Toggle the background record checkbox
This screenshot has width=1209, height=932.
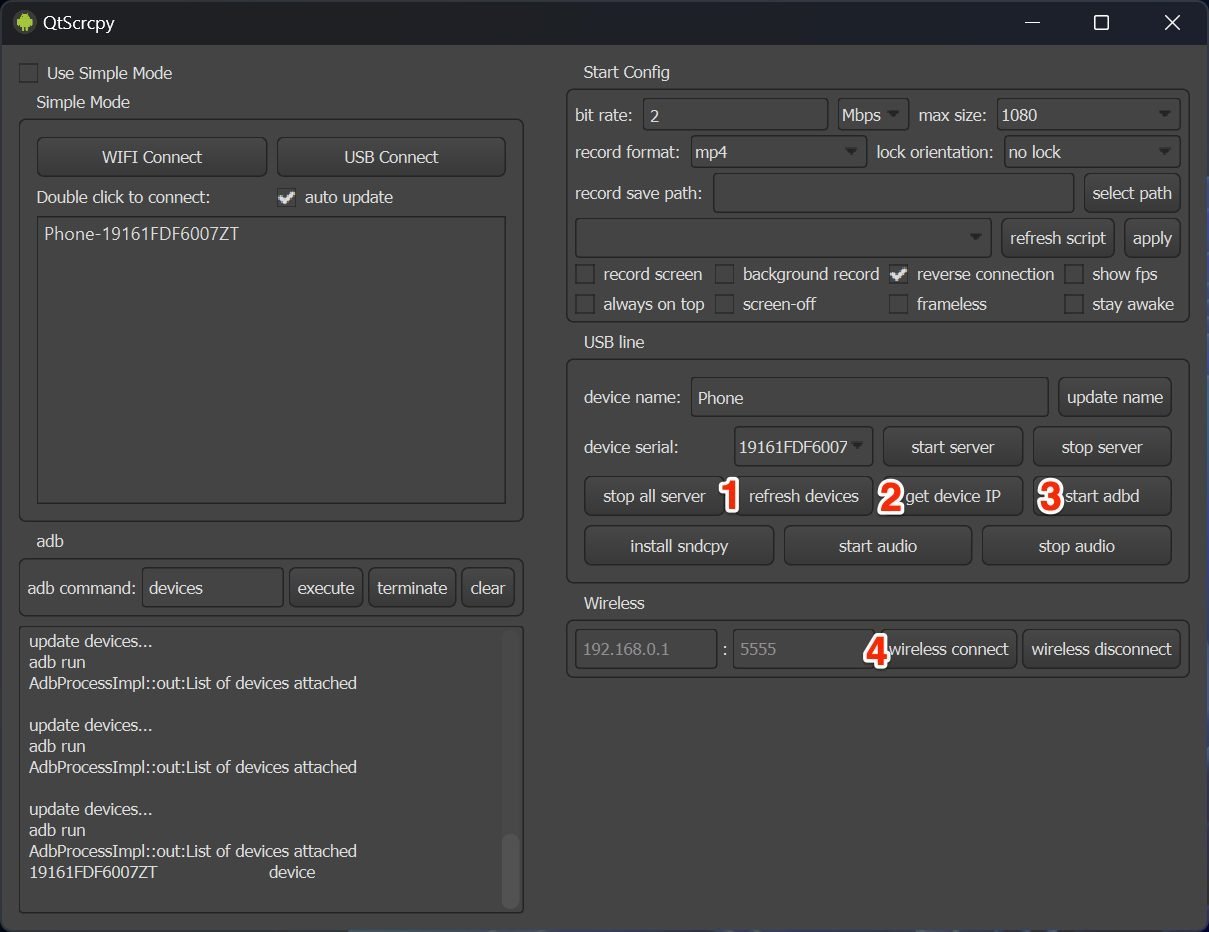point(725,274)
